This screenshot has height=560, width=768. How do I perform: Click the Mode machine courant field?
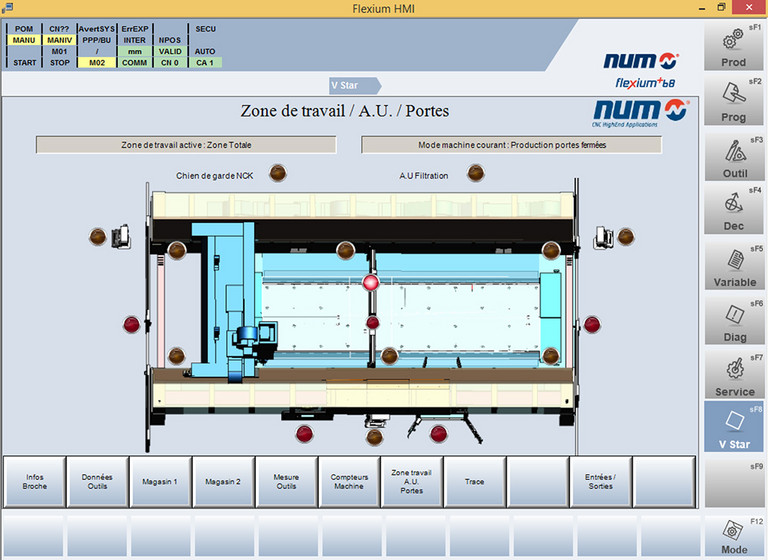[x=511, y=145]
